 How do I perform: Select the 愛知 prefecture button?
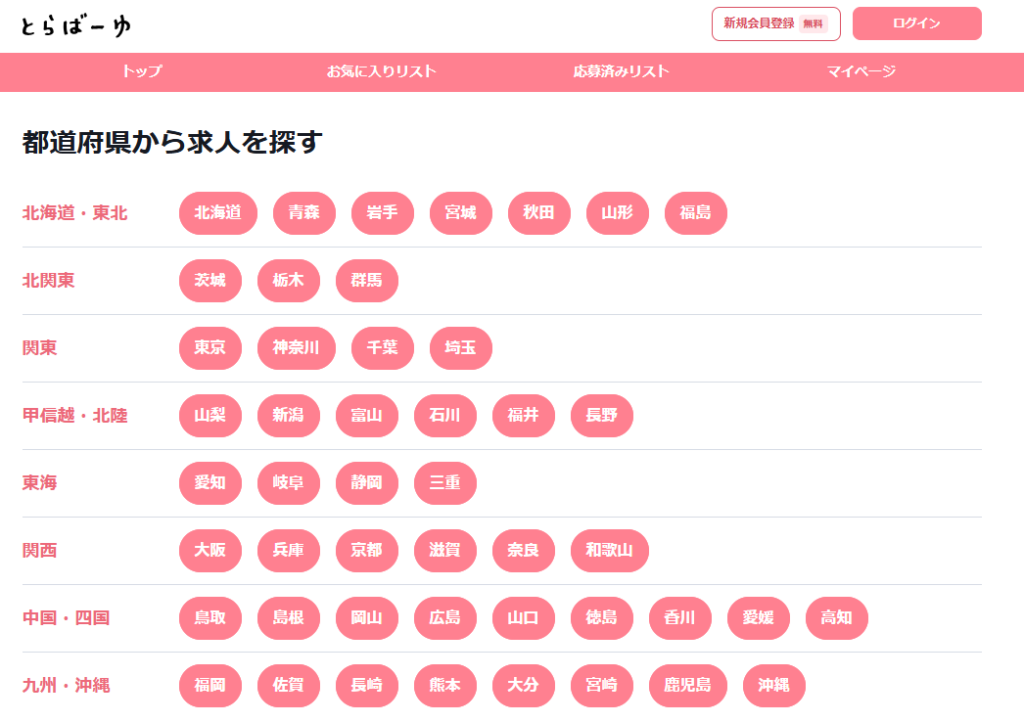pos(210,483)
